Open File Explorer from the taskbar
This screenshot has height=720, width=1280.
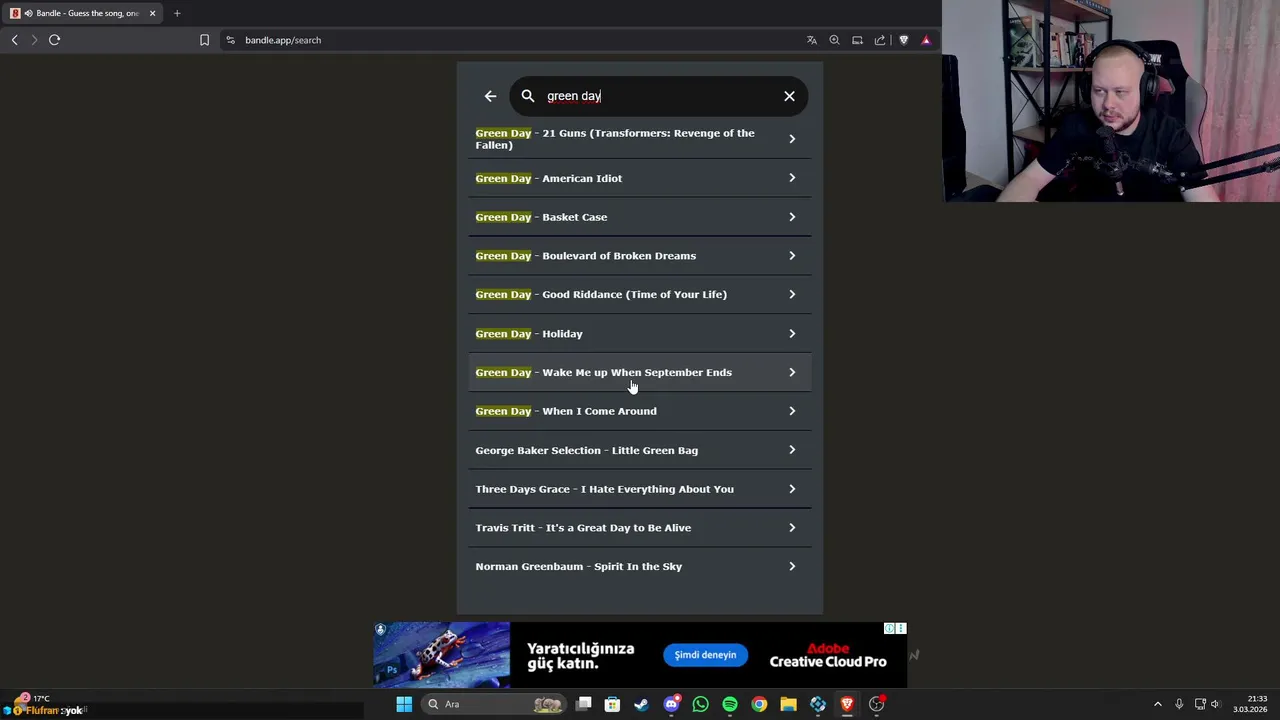pos(788,704)
